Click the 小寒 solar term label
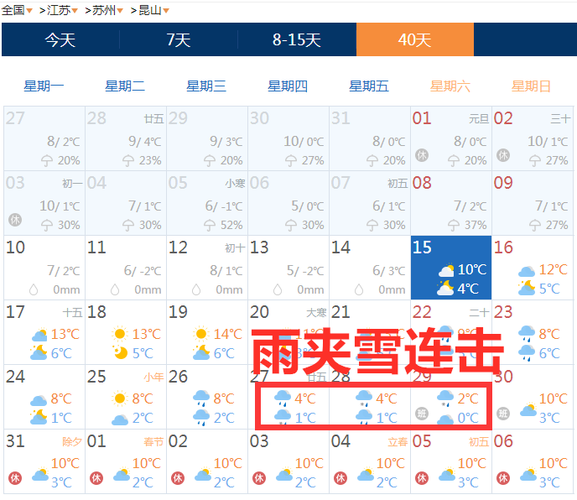The width and height of the screenshot is (577, 500). tap(235, 183)
